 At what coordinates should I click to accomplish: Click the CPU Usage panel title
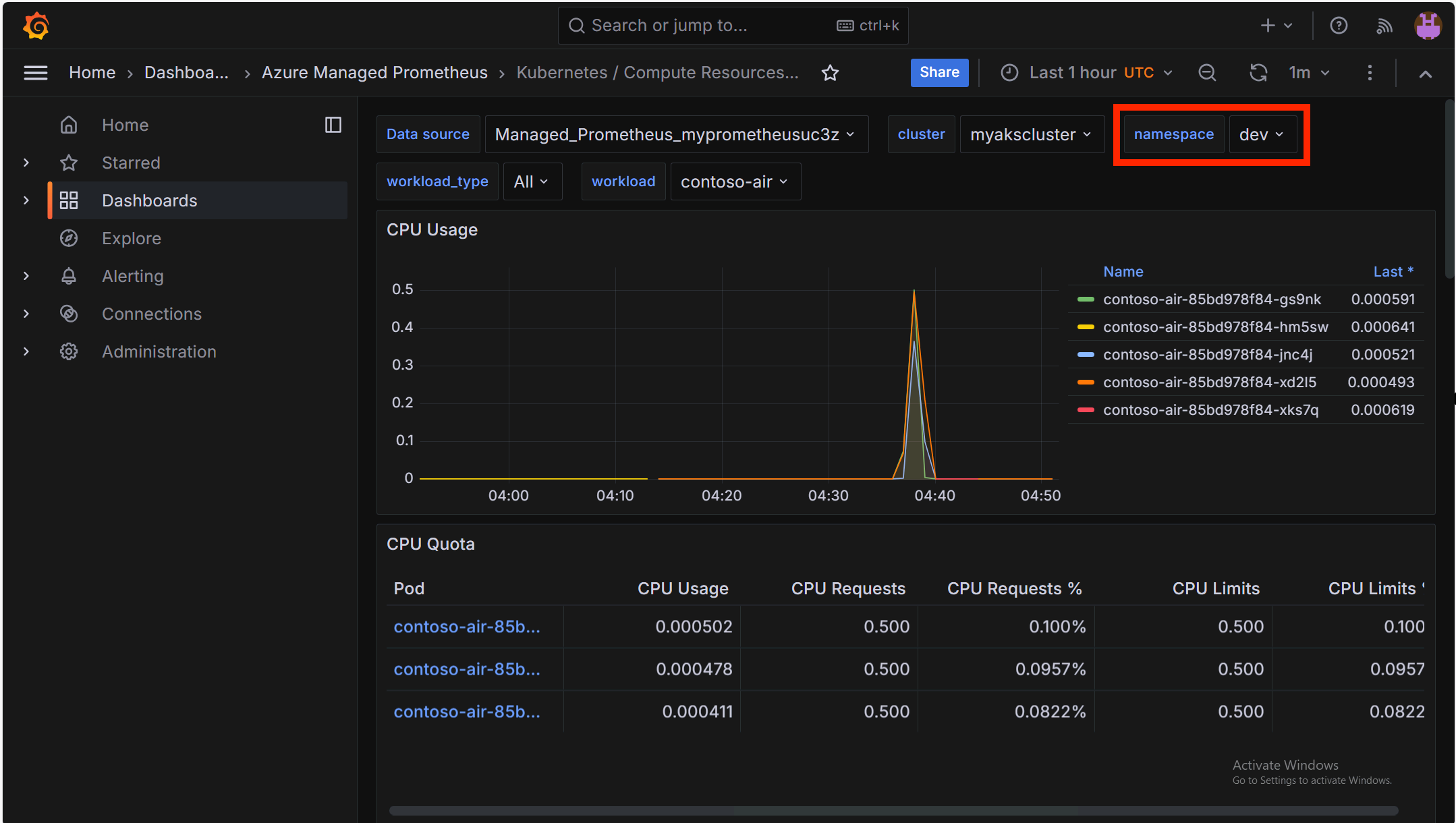coord(432,230)
